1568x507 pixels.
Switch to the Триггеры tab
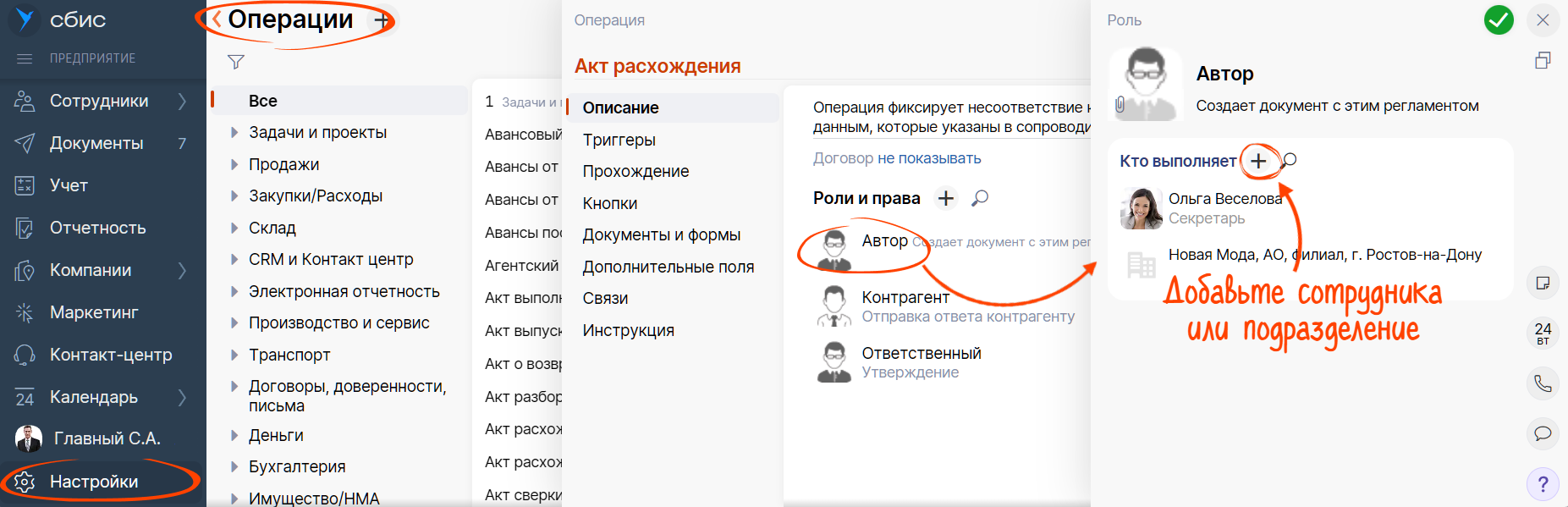[x=619, y=140]
